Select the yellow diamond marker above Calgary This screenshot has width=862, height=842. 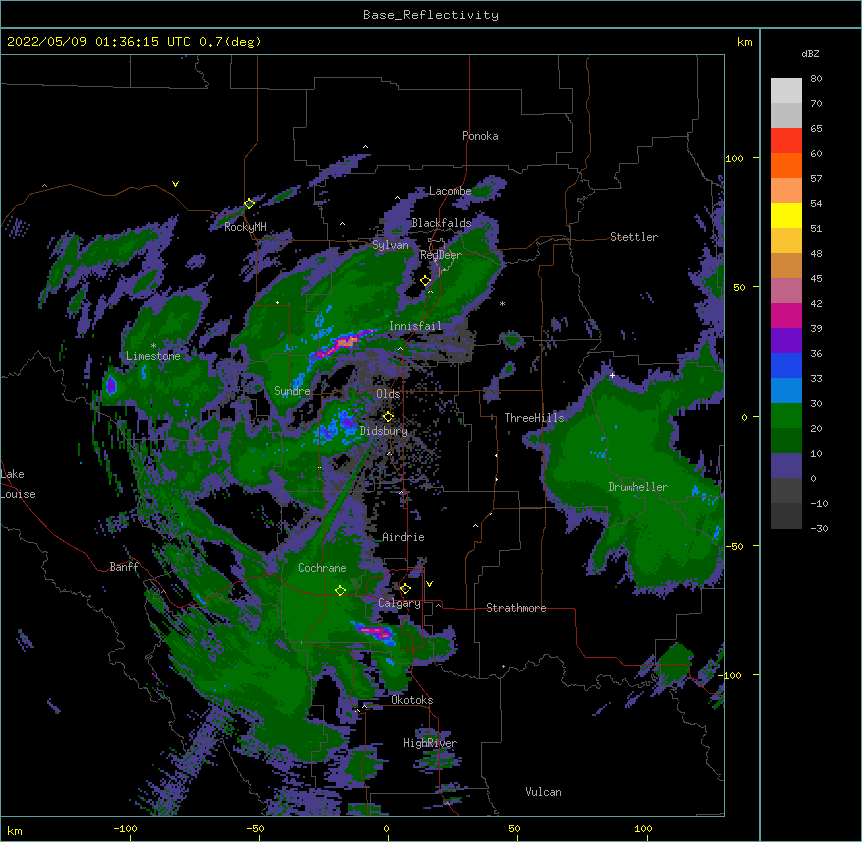click(405, 589)
